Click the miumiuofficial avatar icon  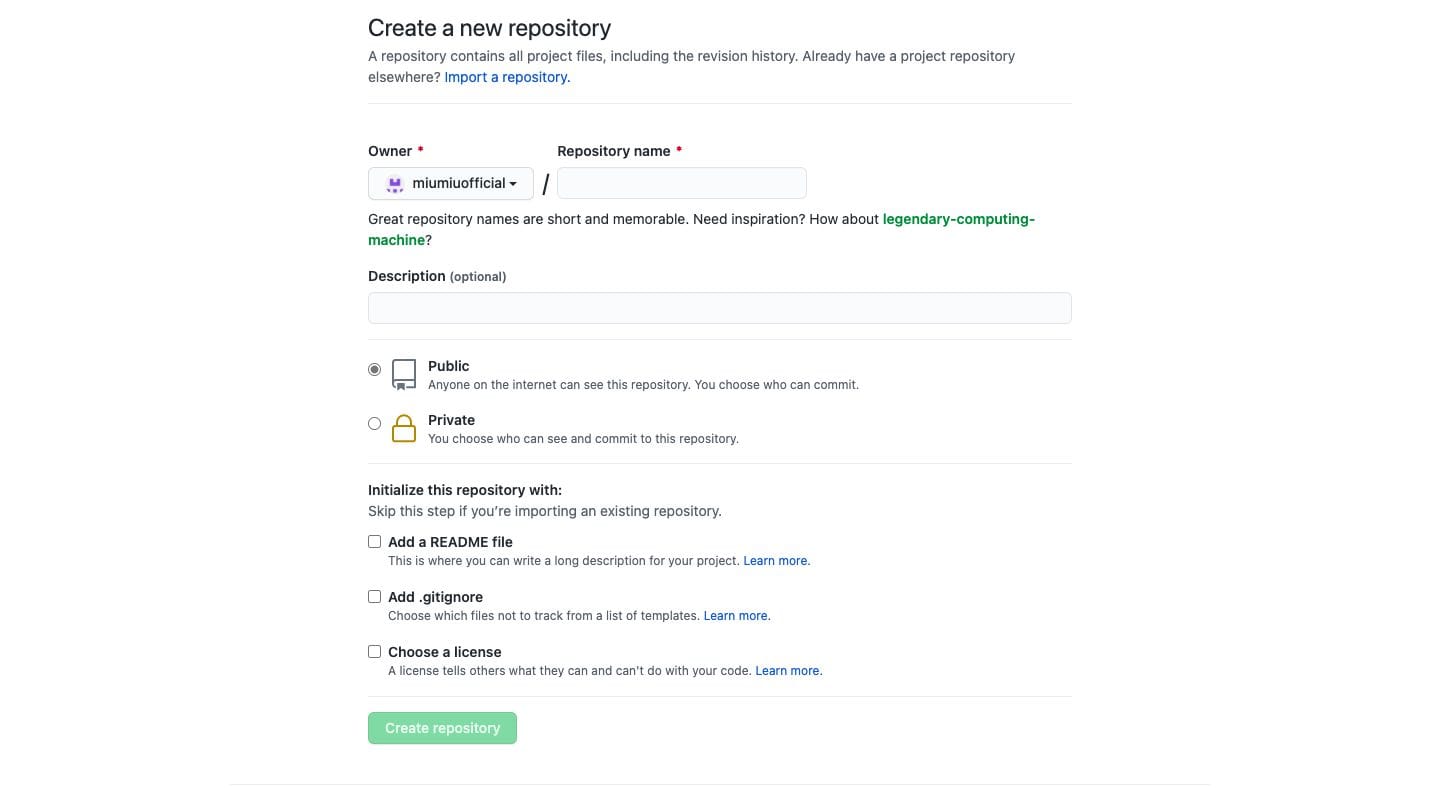(395, 184)
